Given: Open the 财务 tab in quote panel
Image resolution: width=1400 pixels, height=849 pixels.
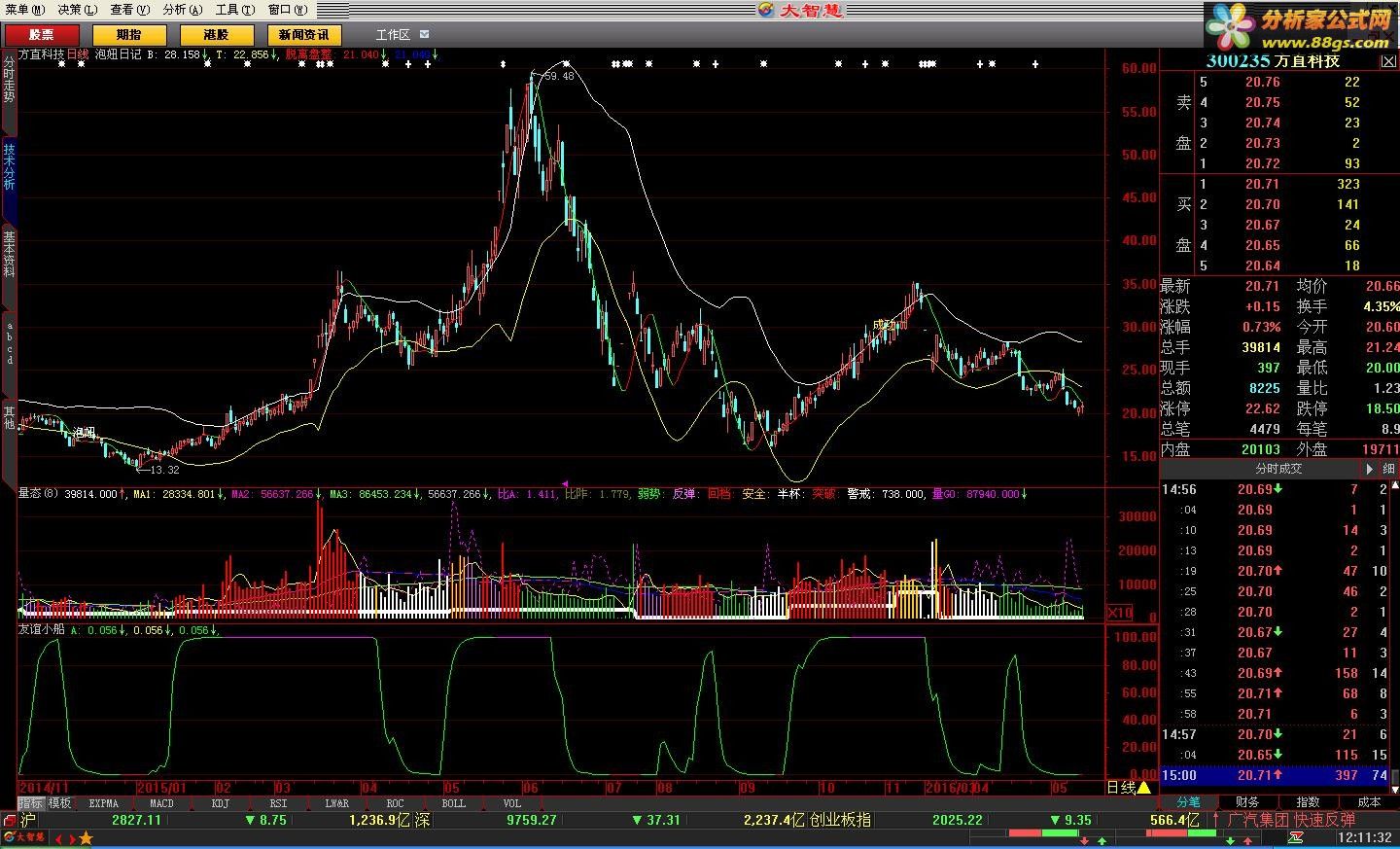Looking at the screenshot, I should (1247, 802).
